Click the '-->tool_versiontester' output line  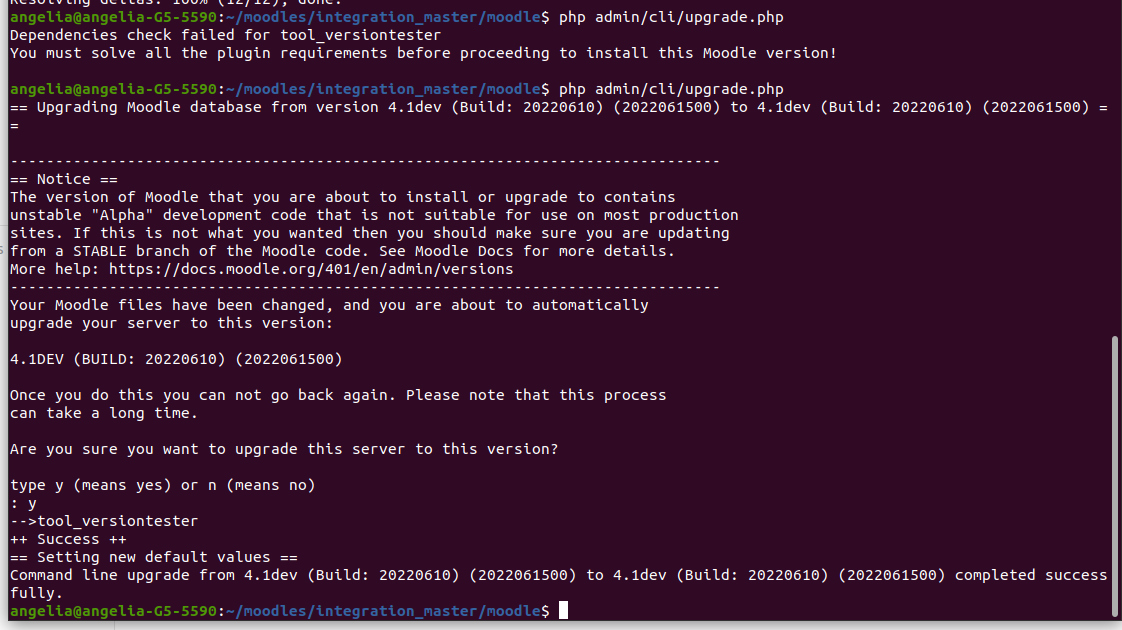(x=104, y=521)
